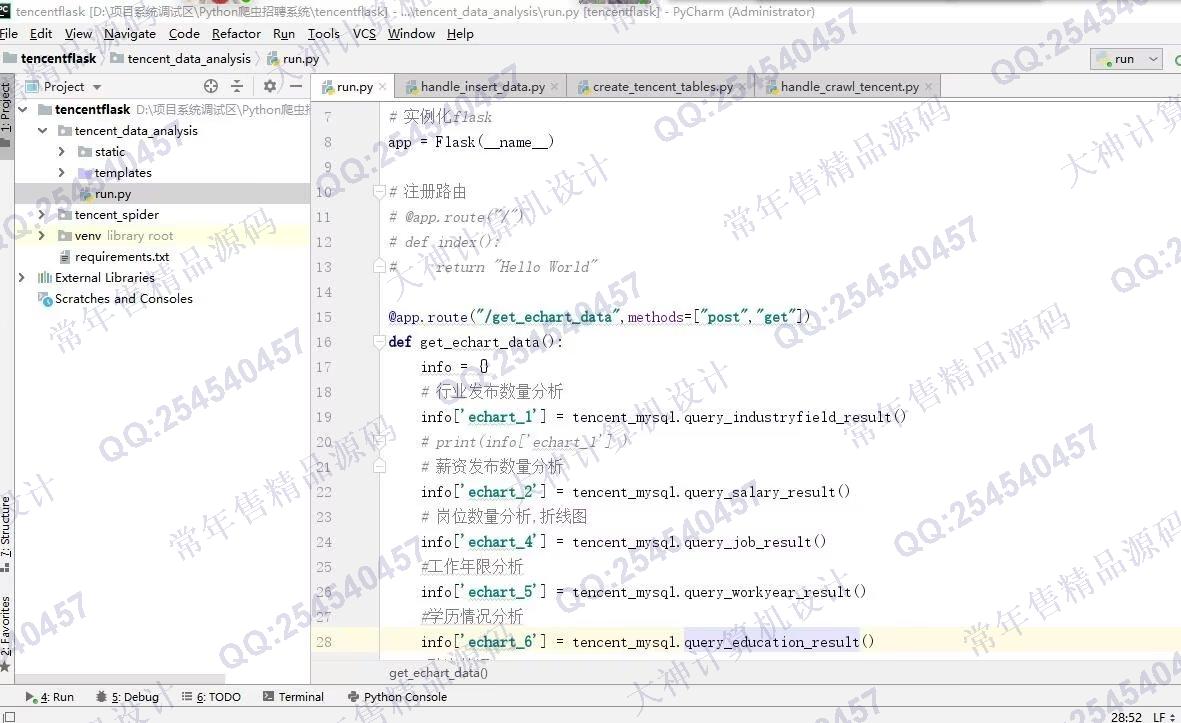Viewport: 1181px width, 723px height.
Task: Open the Project view selector dropdown
Action: click(64, 87)
